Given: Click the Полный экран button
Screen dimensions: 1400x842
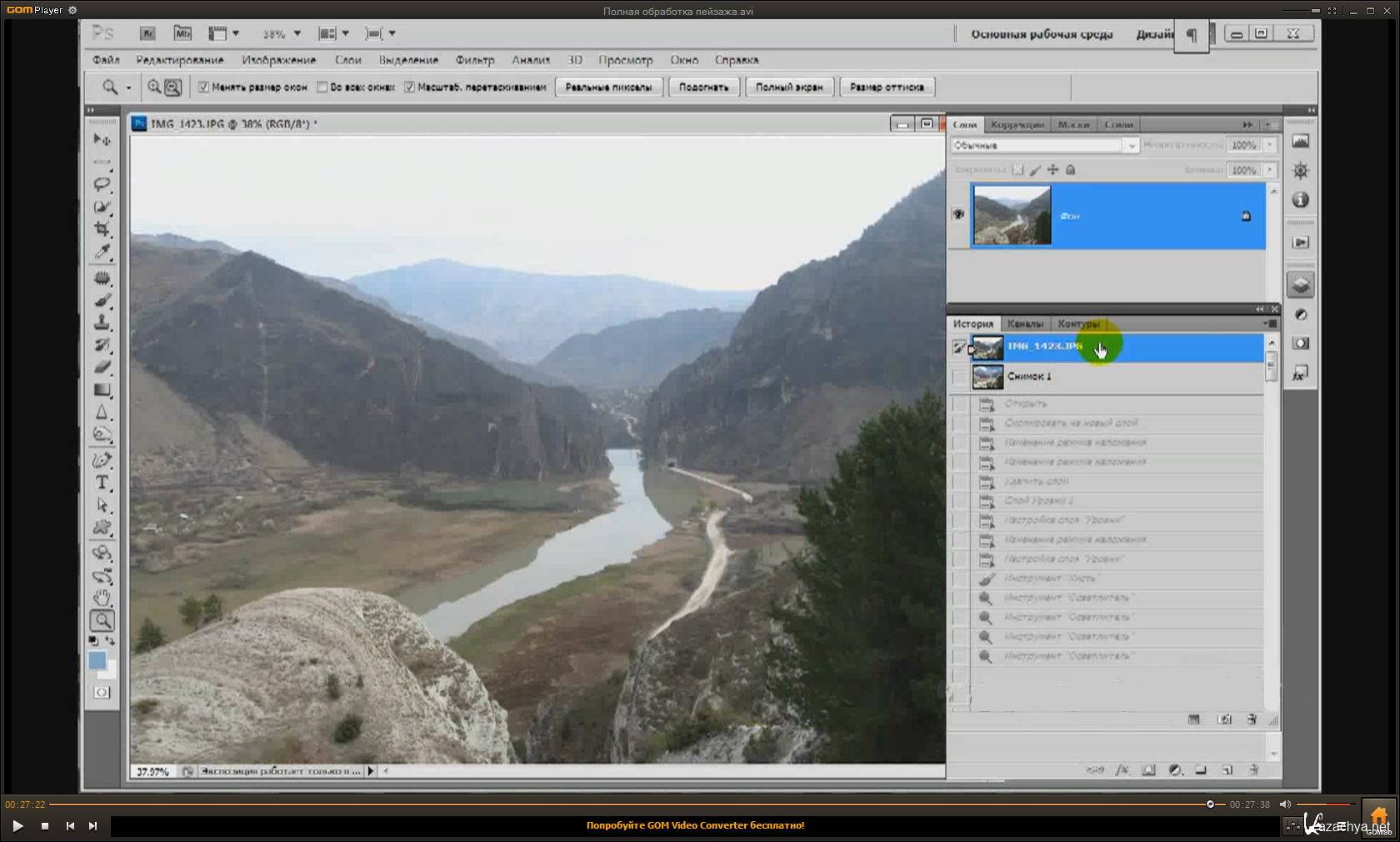Looking at the screenshot, I should point(788,87).
